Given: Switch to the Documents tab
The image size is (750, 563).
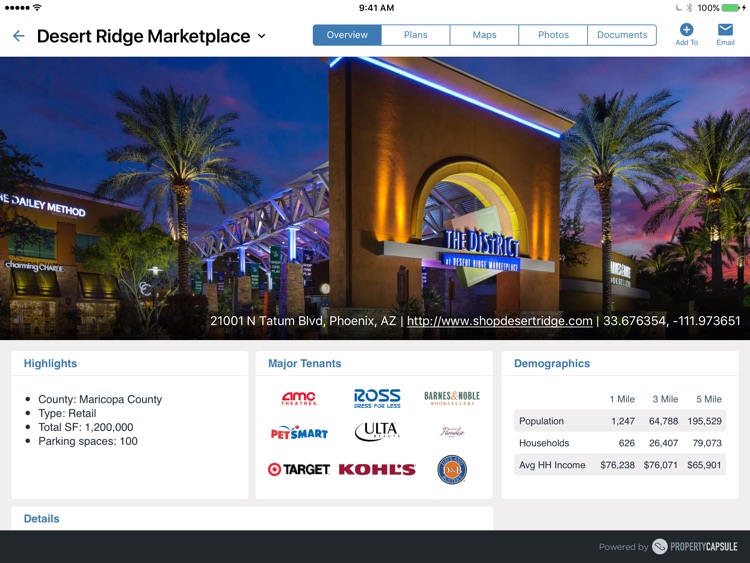Looking at the screenshot, I should (x=622, y=35).
